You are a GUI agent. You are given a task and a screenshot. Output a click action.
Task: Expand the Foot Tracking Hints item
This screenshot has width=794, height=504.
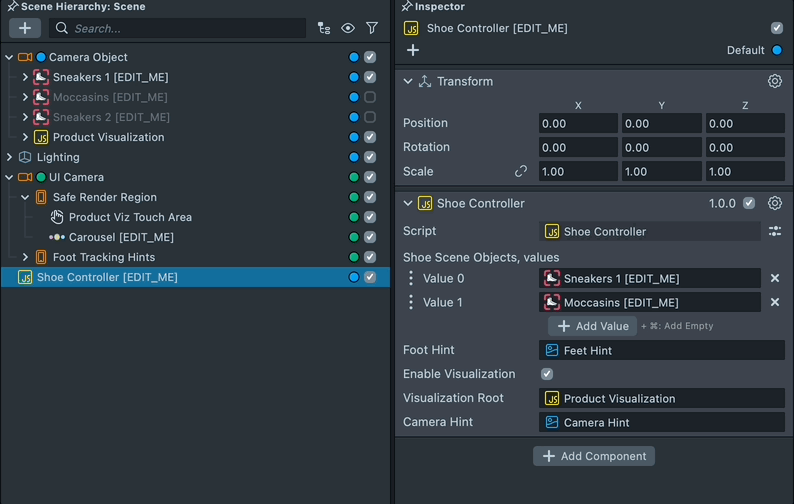(25, 257)
